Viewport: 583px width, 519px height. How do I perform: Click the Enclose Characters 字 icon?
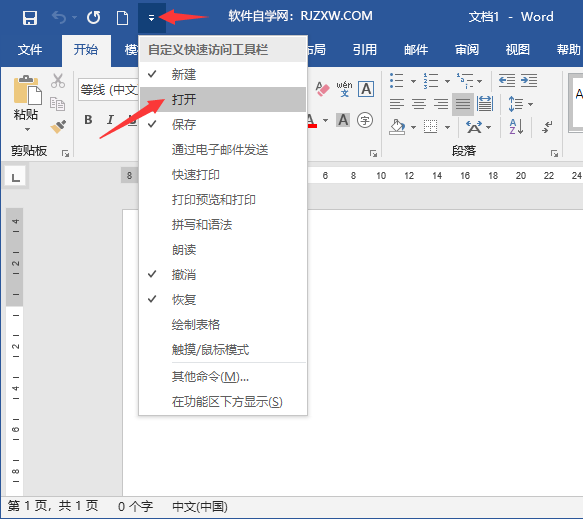point(365,120)
